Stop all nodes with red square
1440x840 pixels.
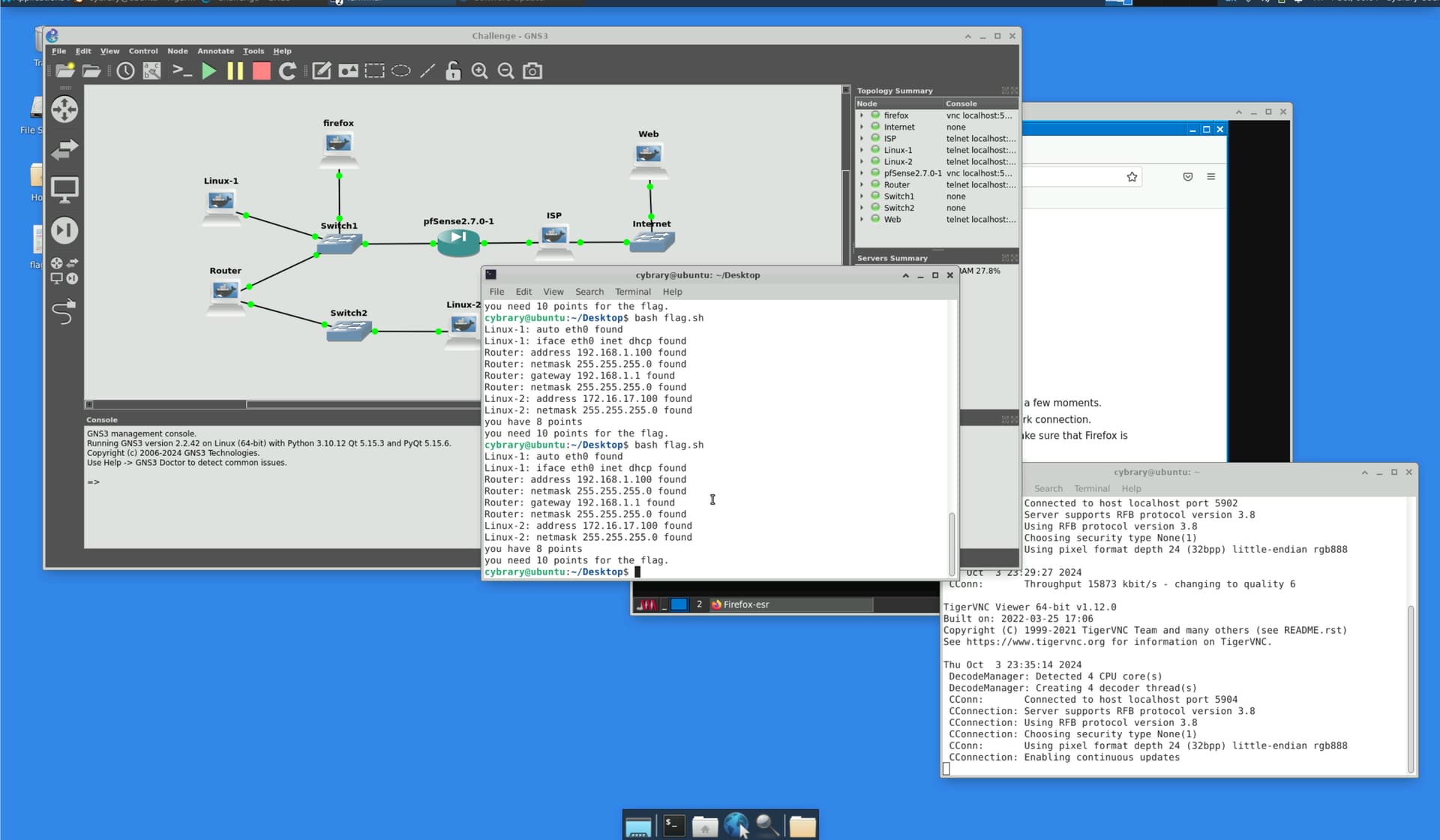point(261,71)
